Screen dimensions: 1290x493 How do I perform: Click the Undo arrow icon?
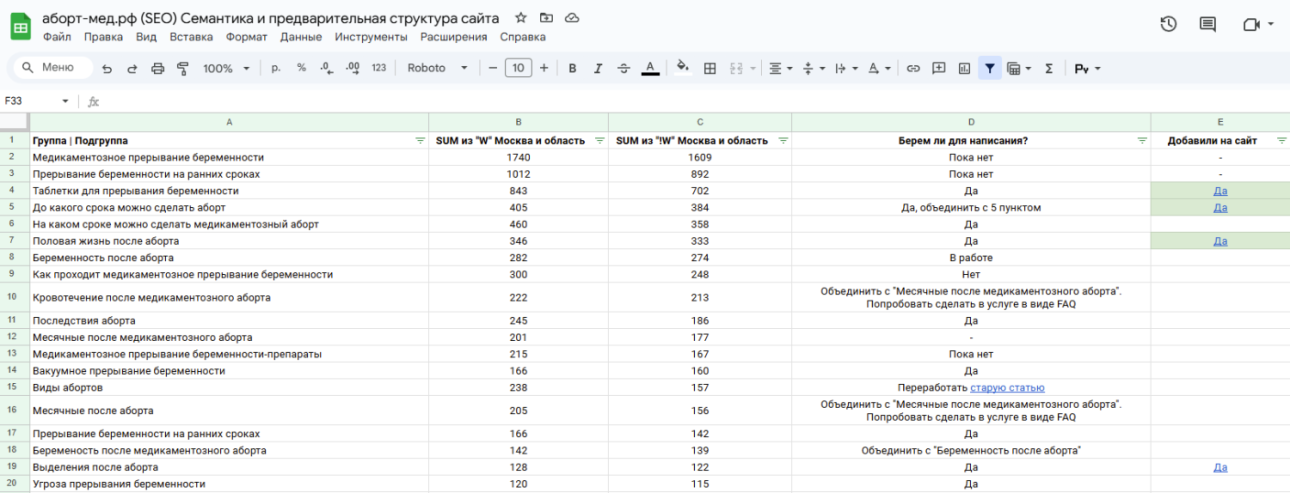point(107,68)
